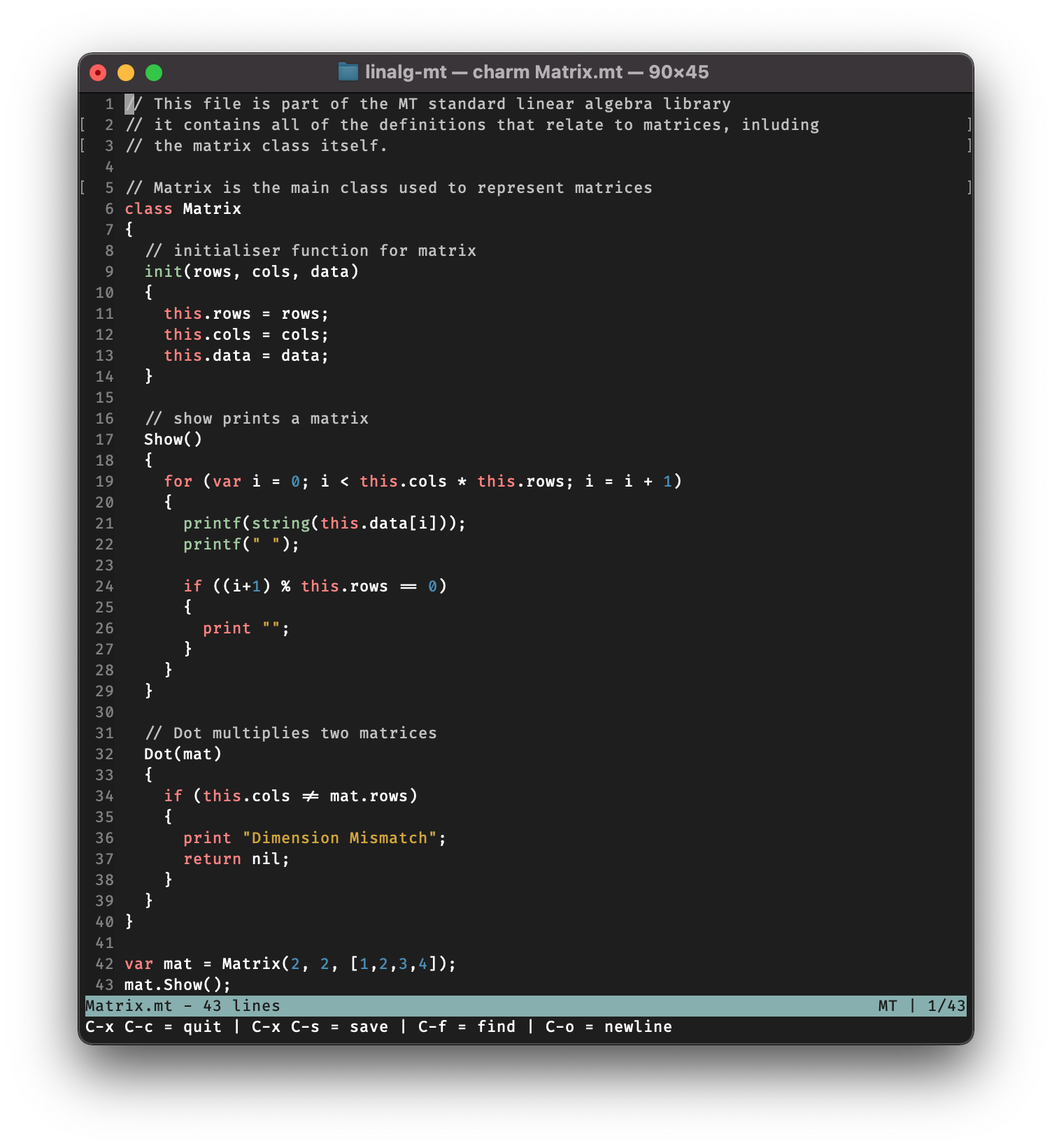Click the 'Matrix.mt - 43 lines' status text
The width and height of the screenshot is (1052, 1148).
183,1006
